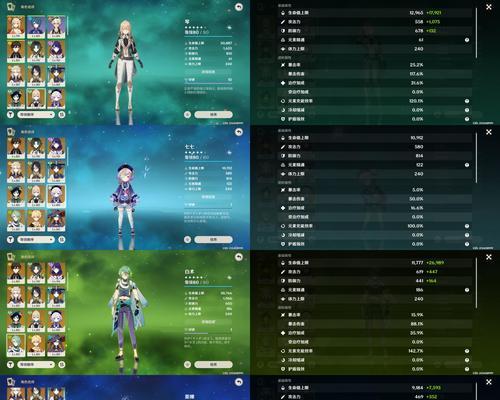Viewport: 500px width, 400px height.
Task: Click the help icon beside energy recharge 142.7%
Action: coord(467,351)
